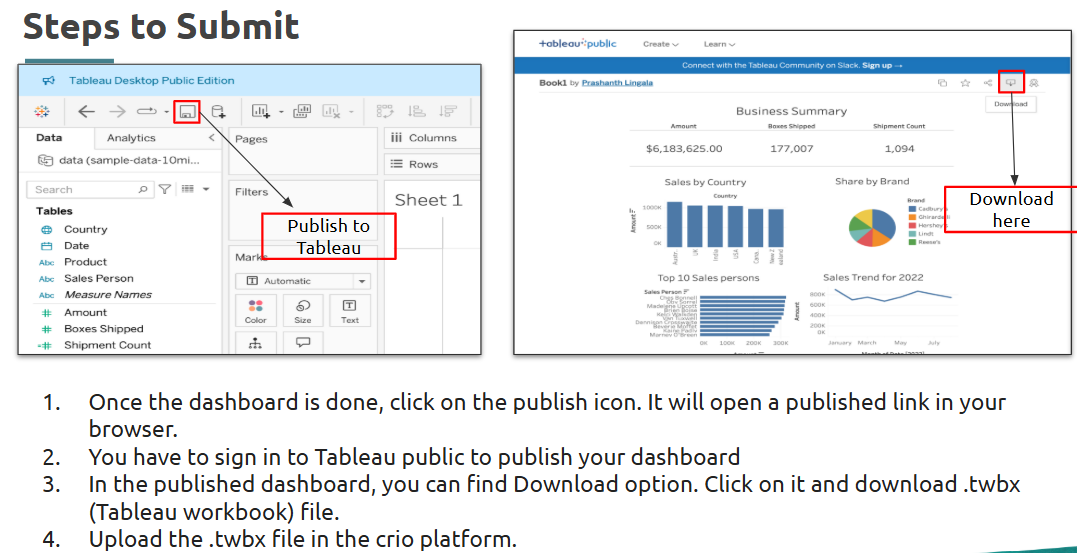Screen dimensions: 1077x553
Task: Click the $6,183,625.00 amount value
Action: pos(683,148)
